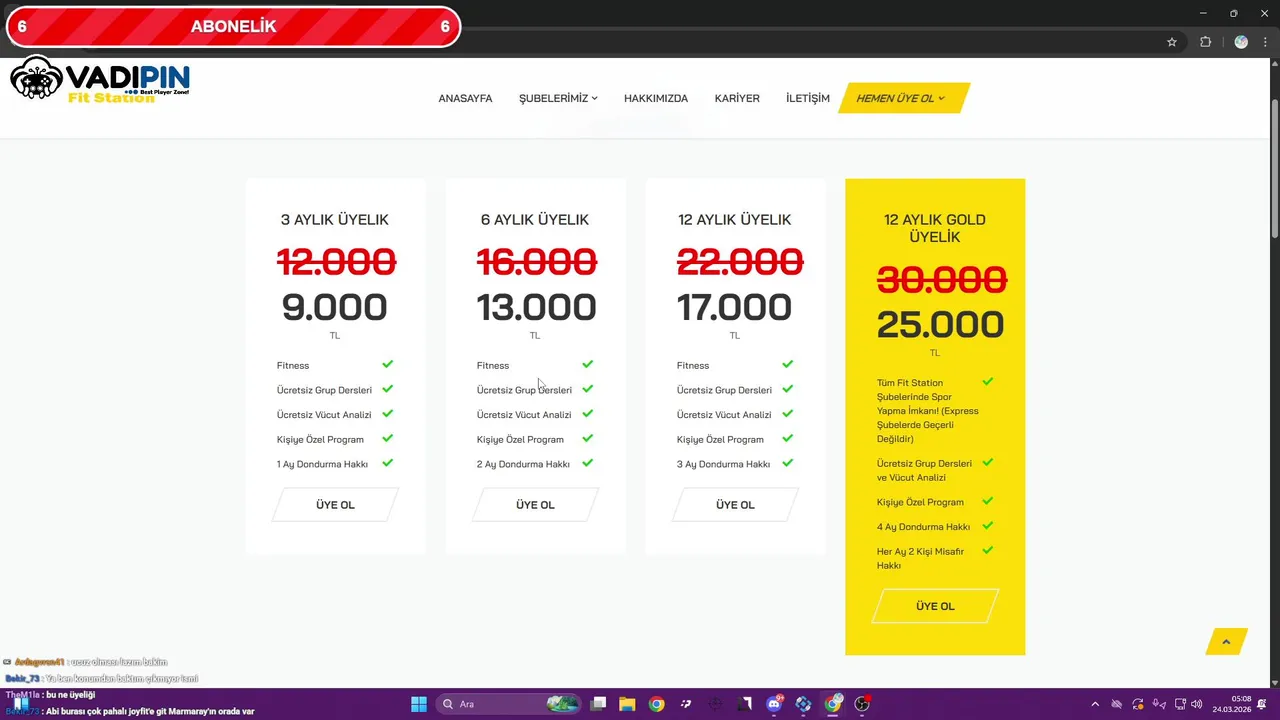Click the 17.000 price text
The image size is (1280, 720).
735,307
